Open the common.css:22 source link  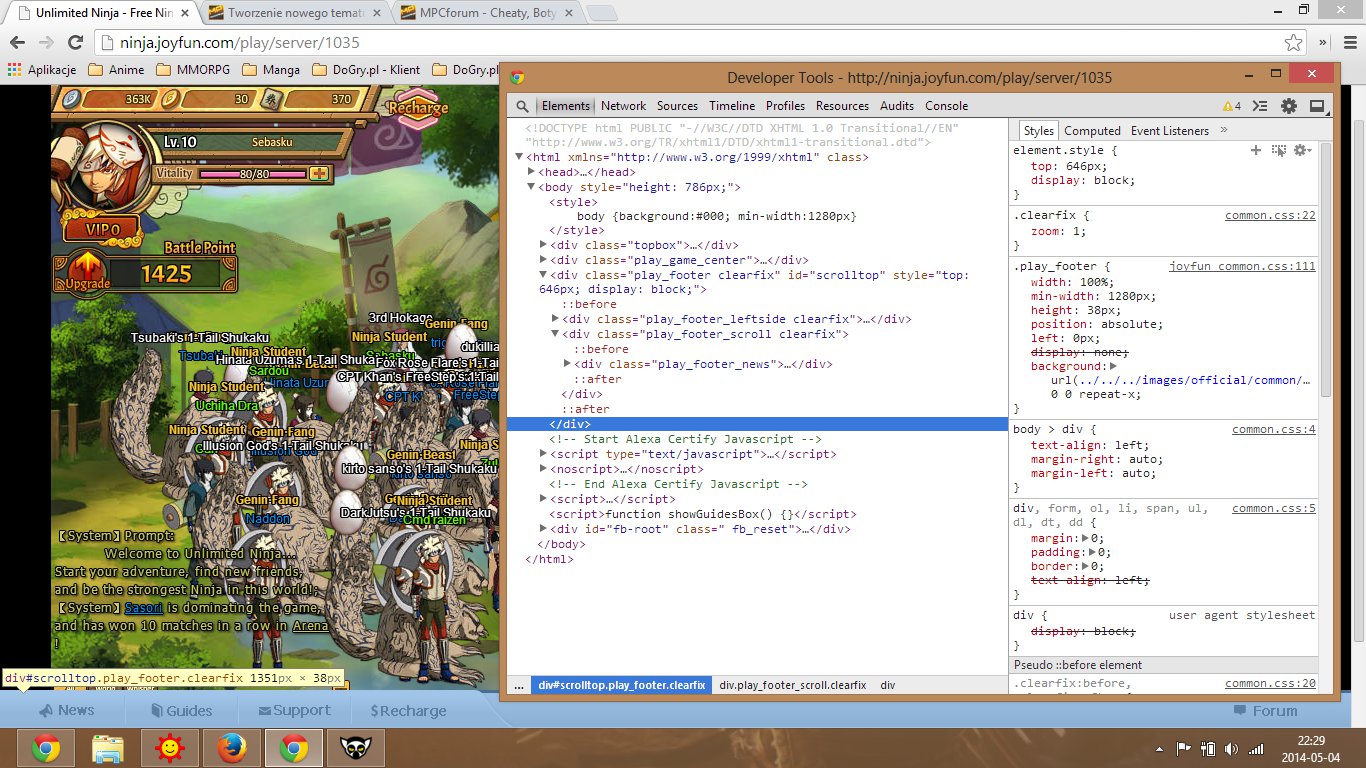(1270, 215)
